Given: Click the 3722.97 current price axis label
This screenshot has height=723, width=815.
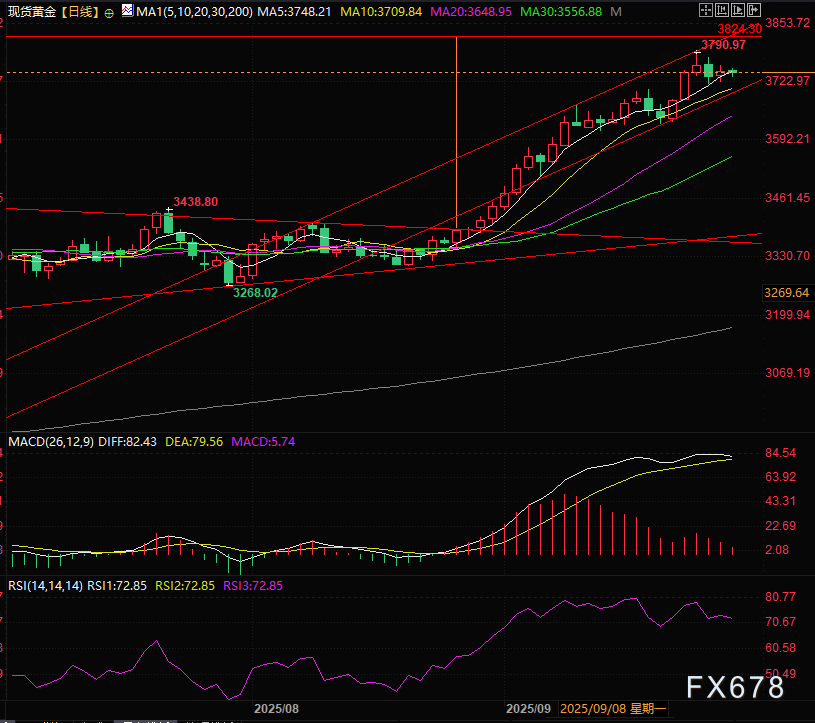Looking at the screenshot, I should (x=786, y=80).
